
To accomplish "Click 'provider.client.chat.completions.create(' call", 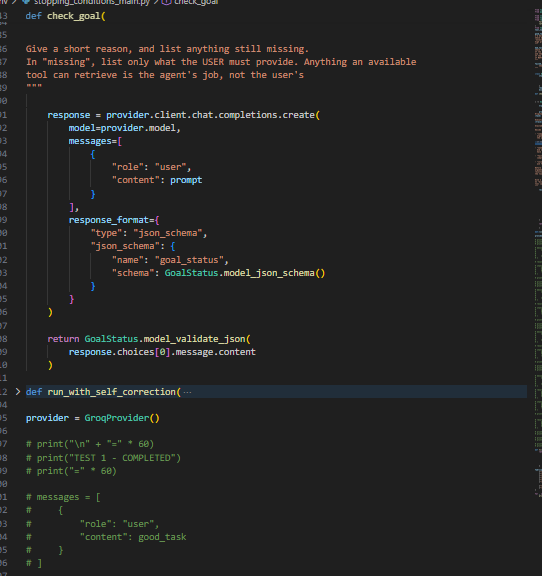I will (x=213, y=115).
